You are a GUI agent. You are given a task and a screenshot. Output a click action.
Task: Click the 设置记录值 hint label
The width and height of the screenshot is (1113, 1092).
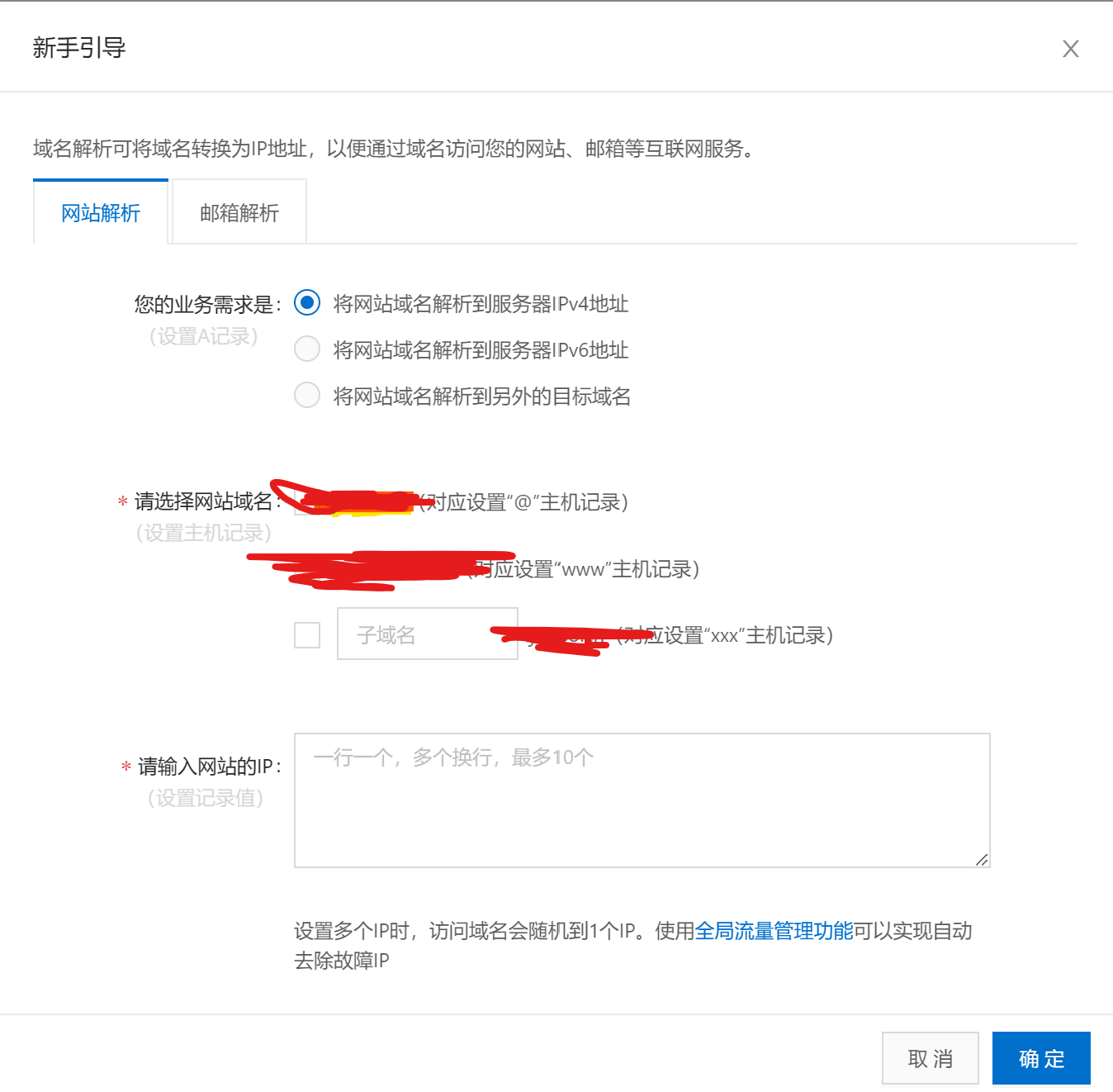206,798
